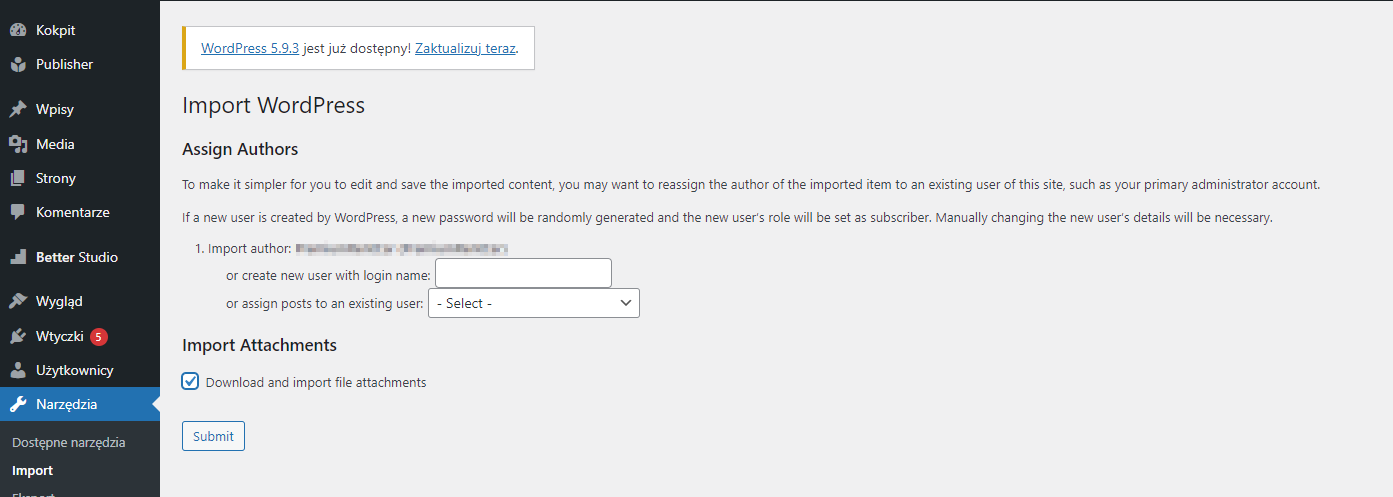Image resolution: width=1393 pixels, height=497 pixels.
Task: Click the Wtyczki plugin icon
Action: [18, 336]
